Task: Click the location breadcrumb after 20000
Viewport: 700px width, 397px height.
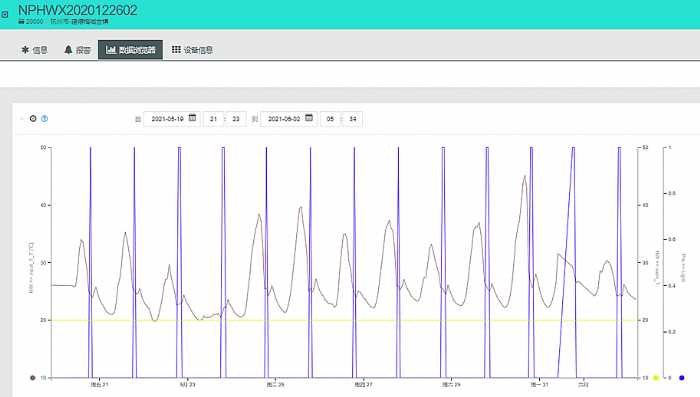Action: (x=79, y=21)
